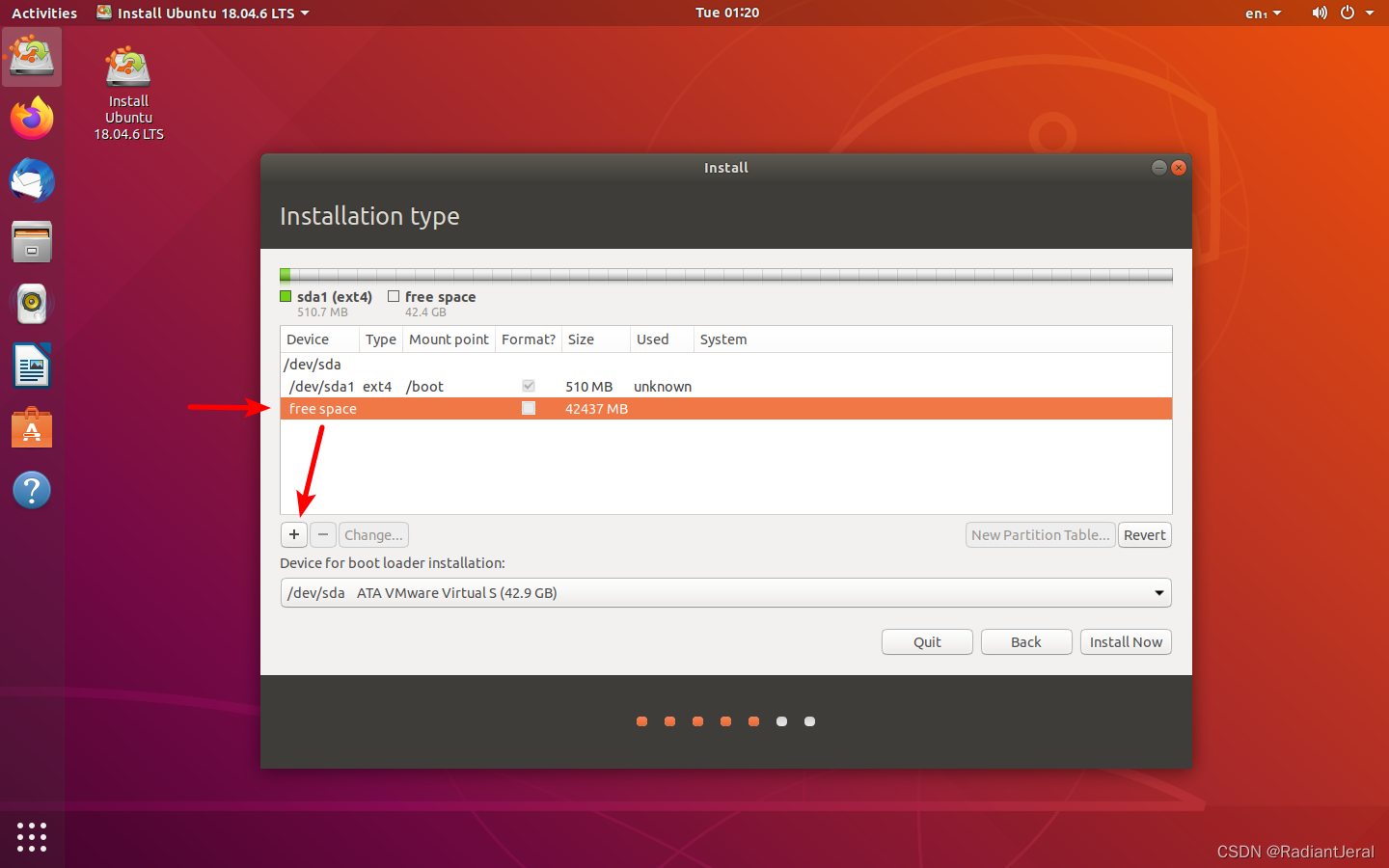
Task: Open Help icon in dock
Action: point(32,490)
